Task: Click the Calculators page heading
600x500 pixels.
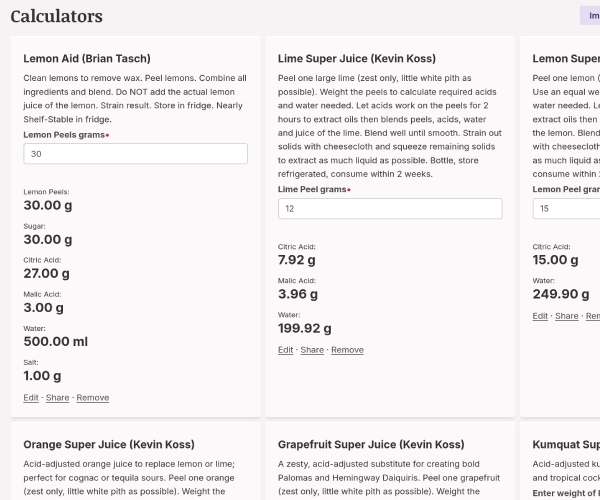Action: tap(56, 16)
